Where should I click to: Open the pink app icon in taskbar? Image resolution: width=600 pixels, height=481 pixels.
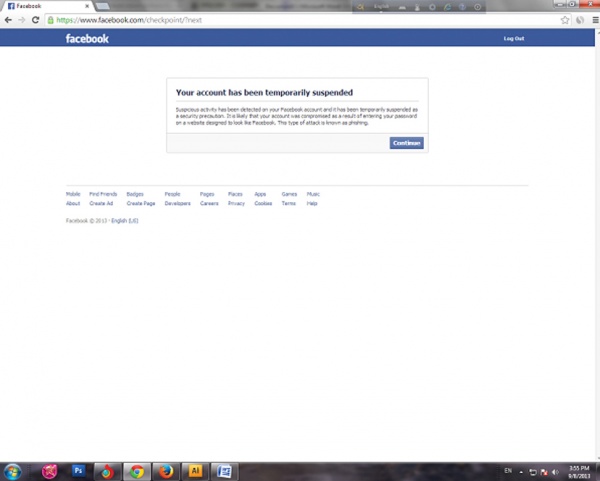(x=49, y=471)
